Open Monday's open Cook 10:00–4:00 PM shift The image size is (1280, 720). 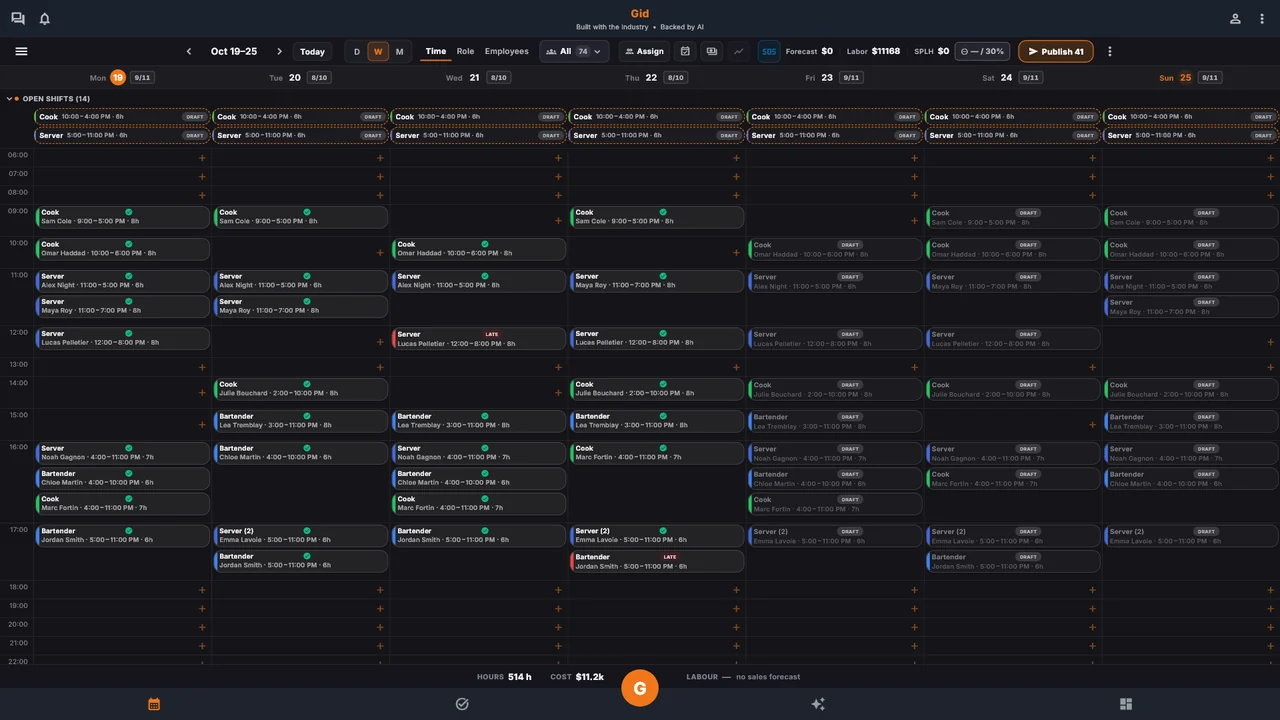[122, 117]
